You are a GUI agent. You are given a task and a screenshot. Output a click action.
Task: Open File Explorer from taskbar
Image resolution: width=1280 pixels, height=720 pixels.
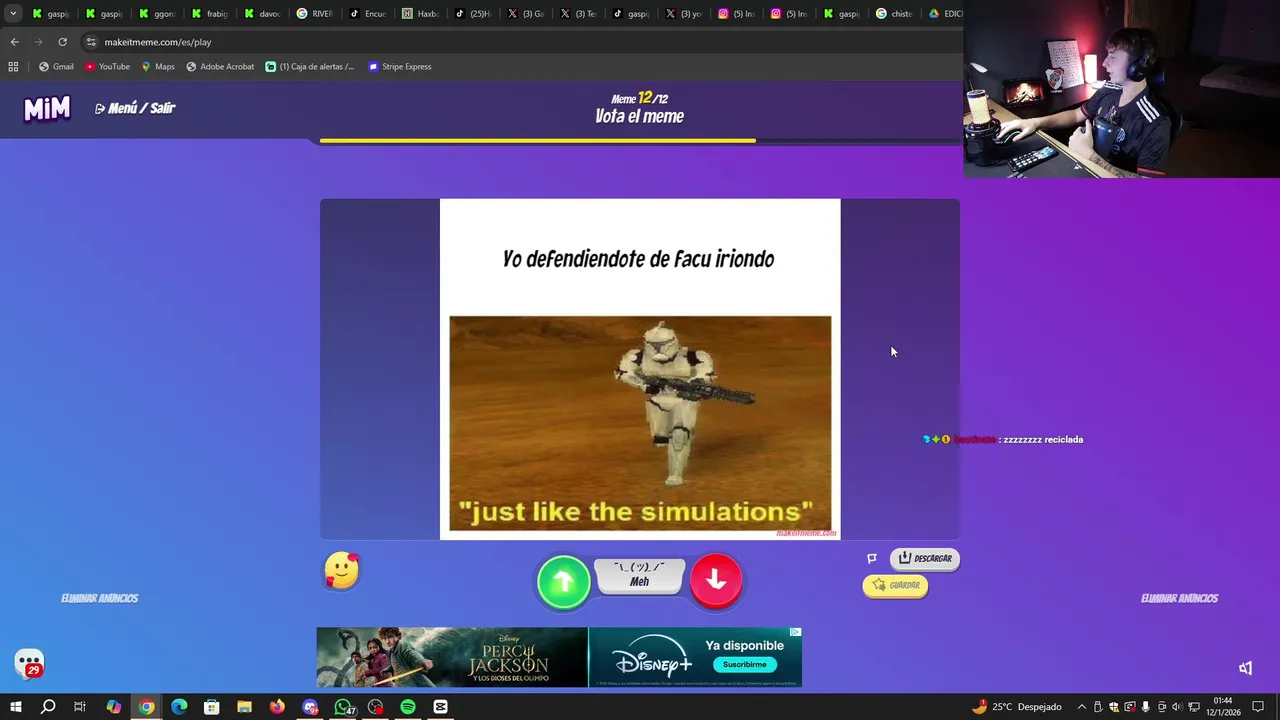(x=244, y=707)
